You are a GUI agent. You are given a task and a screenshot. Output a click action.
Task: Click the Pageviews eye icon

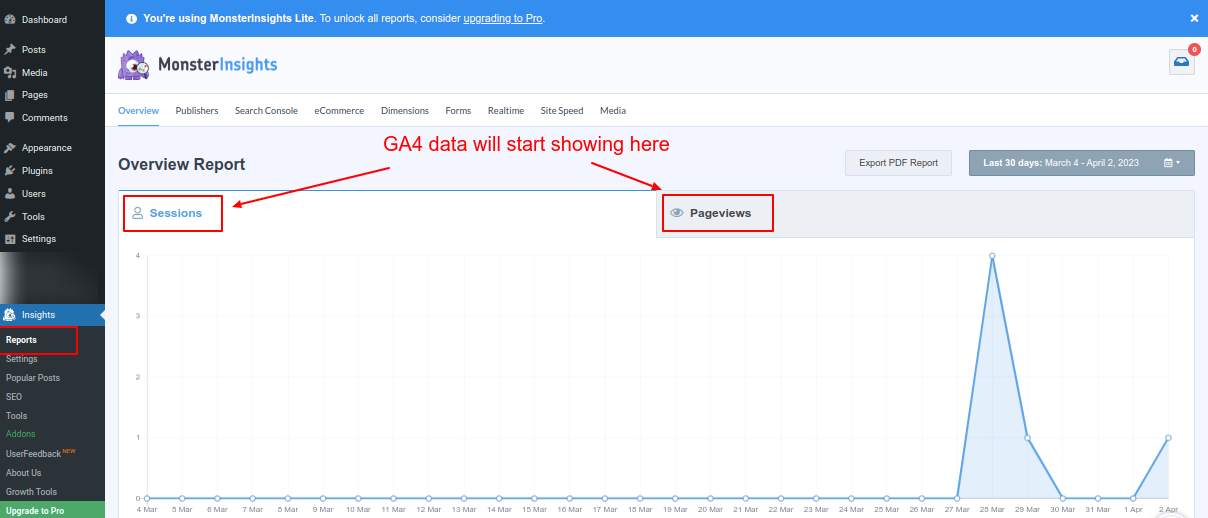pyautogui.click(x=677, y=213)
